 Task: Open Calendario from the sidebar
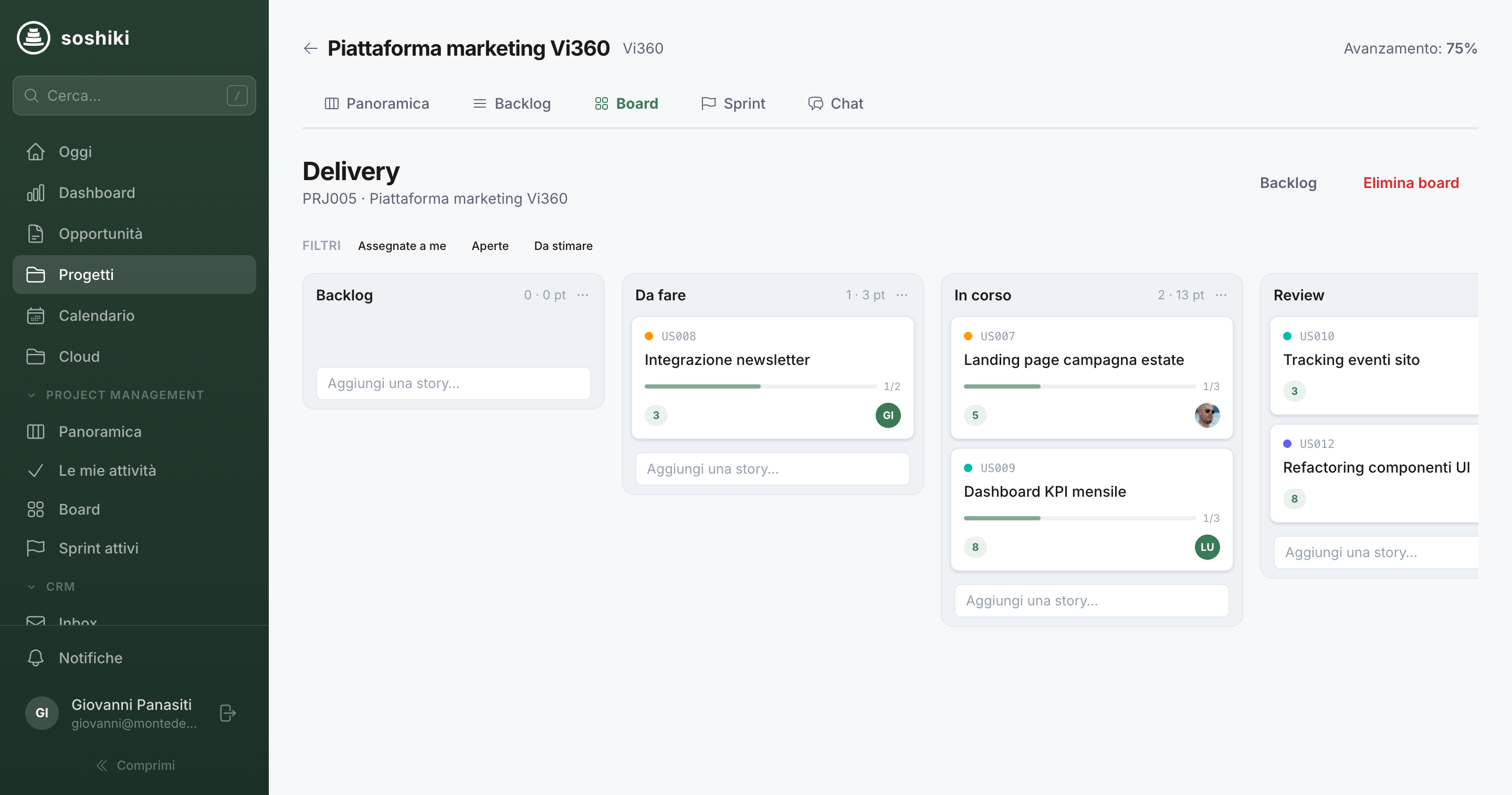point(134,316)
